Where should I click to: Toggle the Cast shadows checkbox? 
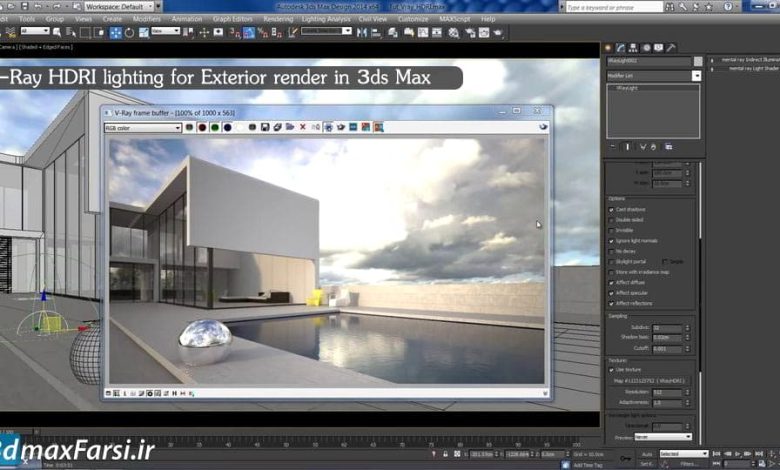pos(612,208)
